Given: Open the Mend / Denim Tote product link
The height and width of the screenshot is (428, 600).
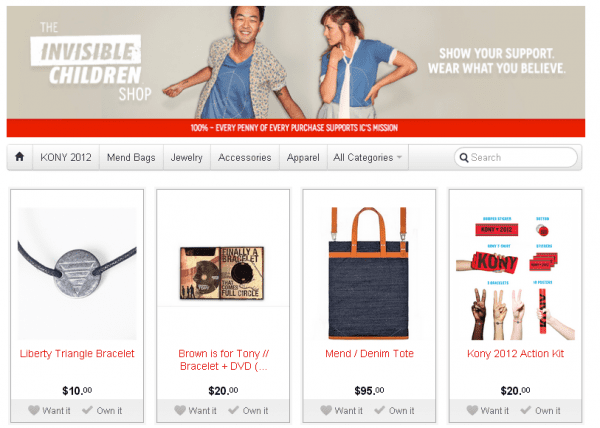Looking at the screenshot, I should [369, 353].
